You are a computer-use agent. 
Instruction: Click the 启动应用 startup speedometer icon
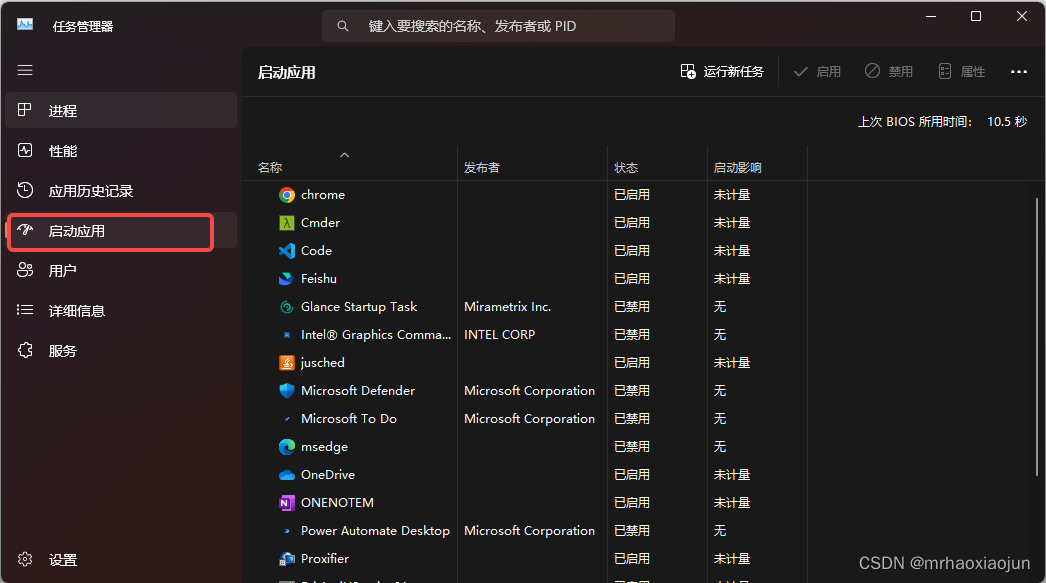[25, 230]
